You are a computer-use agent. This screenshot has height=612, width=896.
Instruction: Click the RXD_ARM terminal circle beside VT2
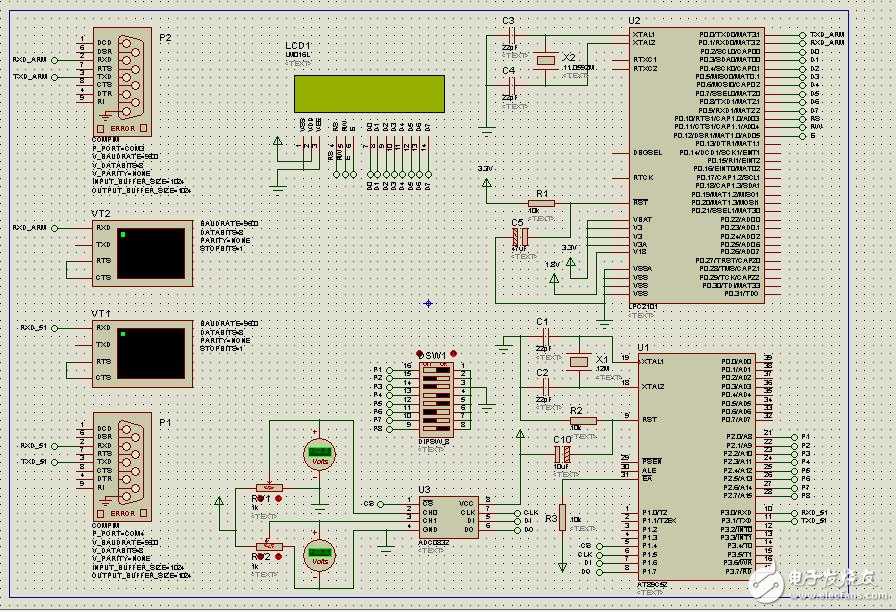(x=55, y=228)
